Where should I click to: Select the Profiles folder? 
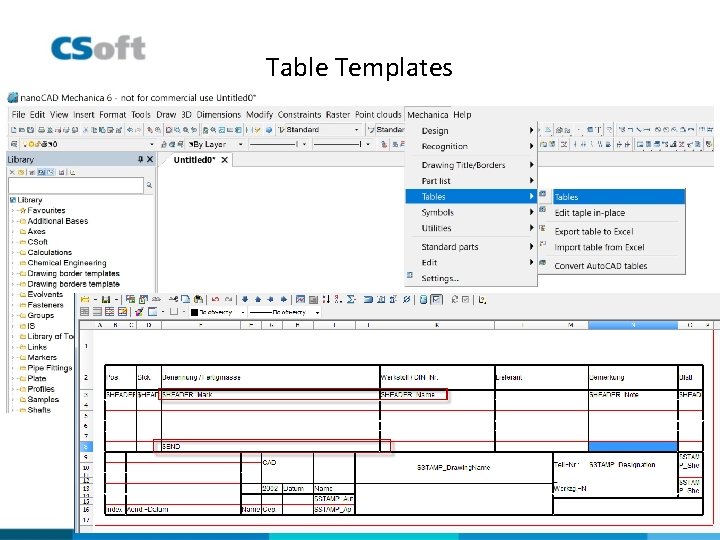point(40,389)
